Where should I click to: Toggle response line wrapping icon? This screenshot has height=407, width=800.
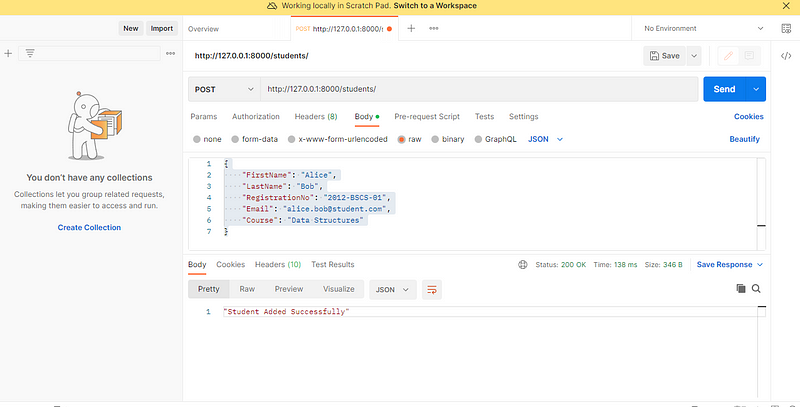[x=432, y=290]
